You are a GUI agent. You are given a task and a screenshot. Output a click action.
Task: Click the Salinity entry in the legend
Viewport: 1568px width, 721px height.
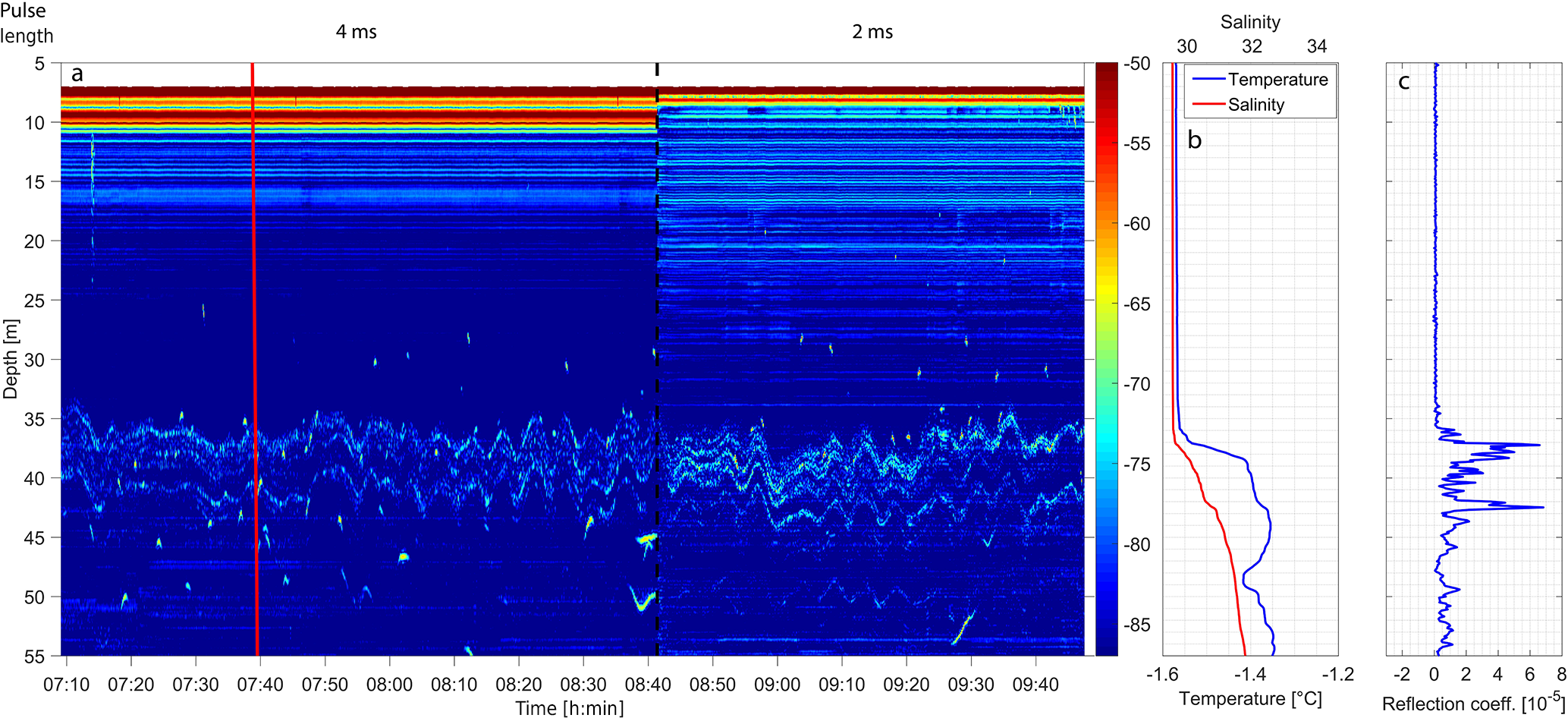pyautogui.click(x=1255, y=105)
